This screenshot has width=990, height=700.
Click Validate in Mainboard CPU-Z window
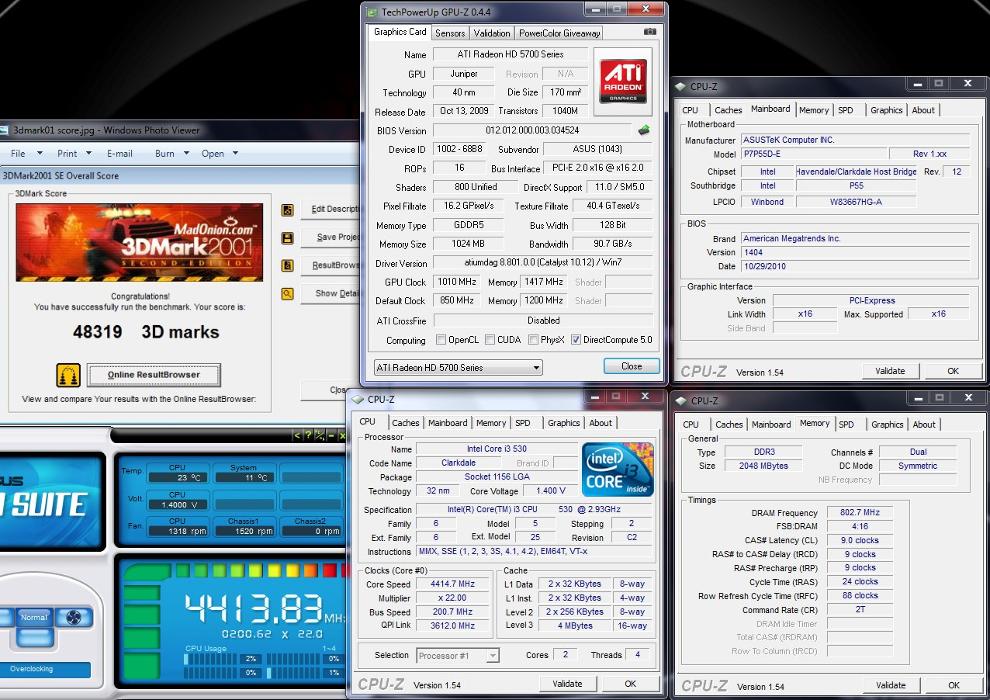click(890, 371)
